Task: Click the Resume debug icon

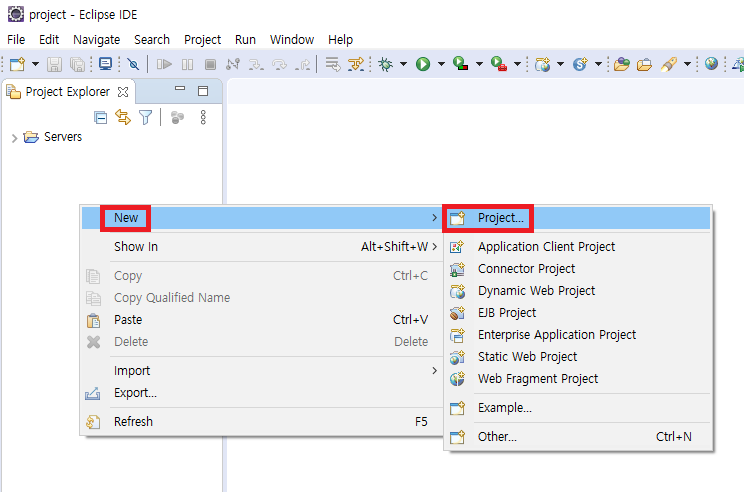Action: click(164, 64)
